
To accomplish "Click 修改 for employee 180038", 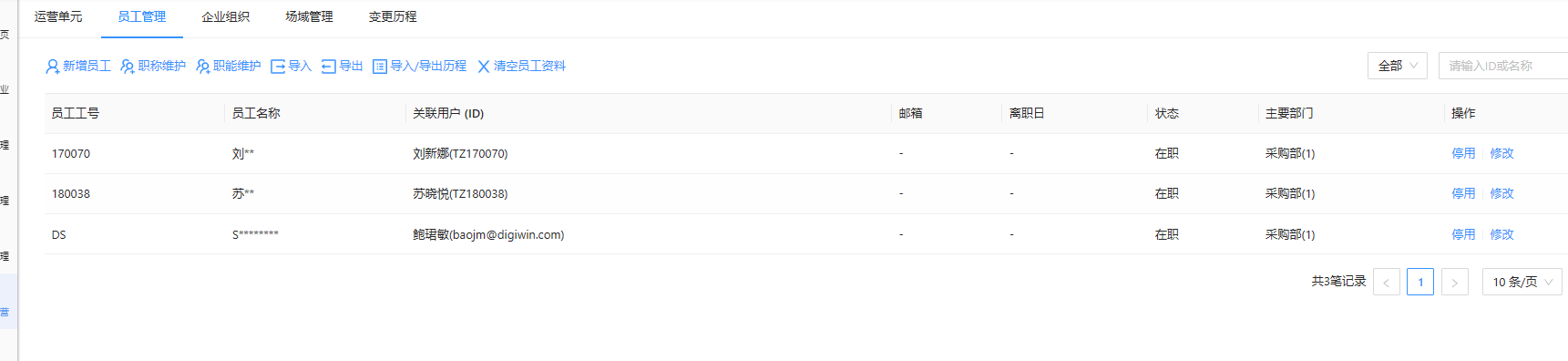I will [x=1501, y=193].
